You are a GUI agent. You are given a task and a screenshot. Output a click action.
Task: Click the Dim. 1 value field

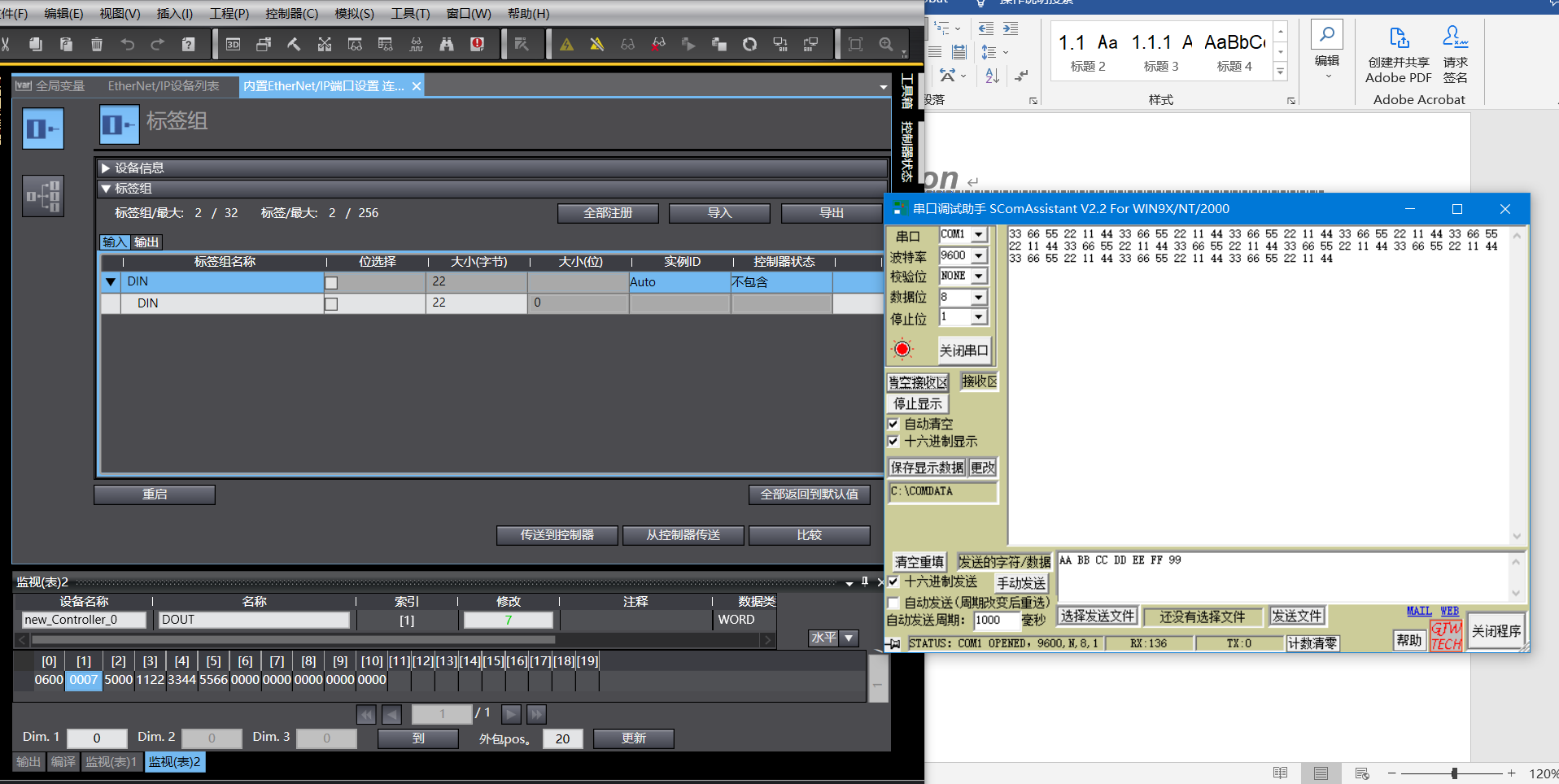97,738
